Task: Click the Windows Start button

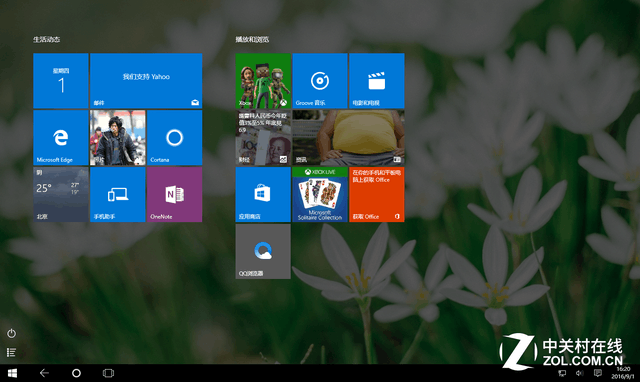Action: (12, 373)
